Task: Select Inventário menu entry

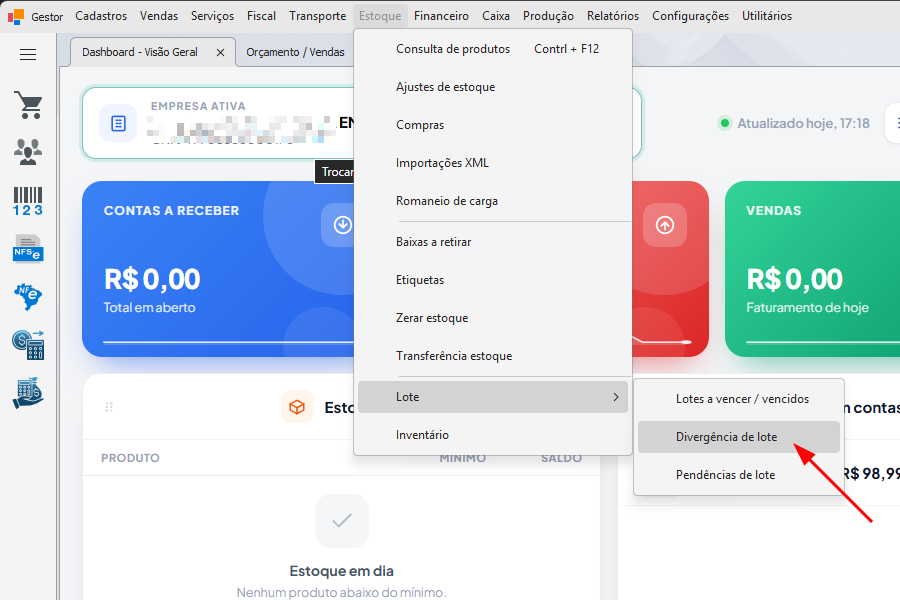Action: pos(493,435)
